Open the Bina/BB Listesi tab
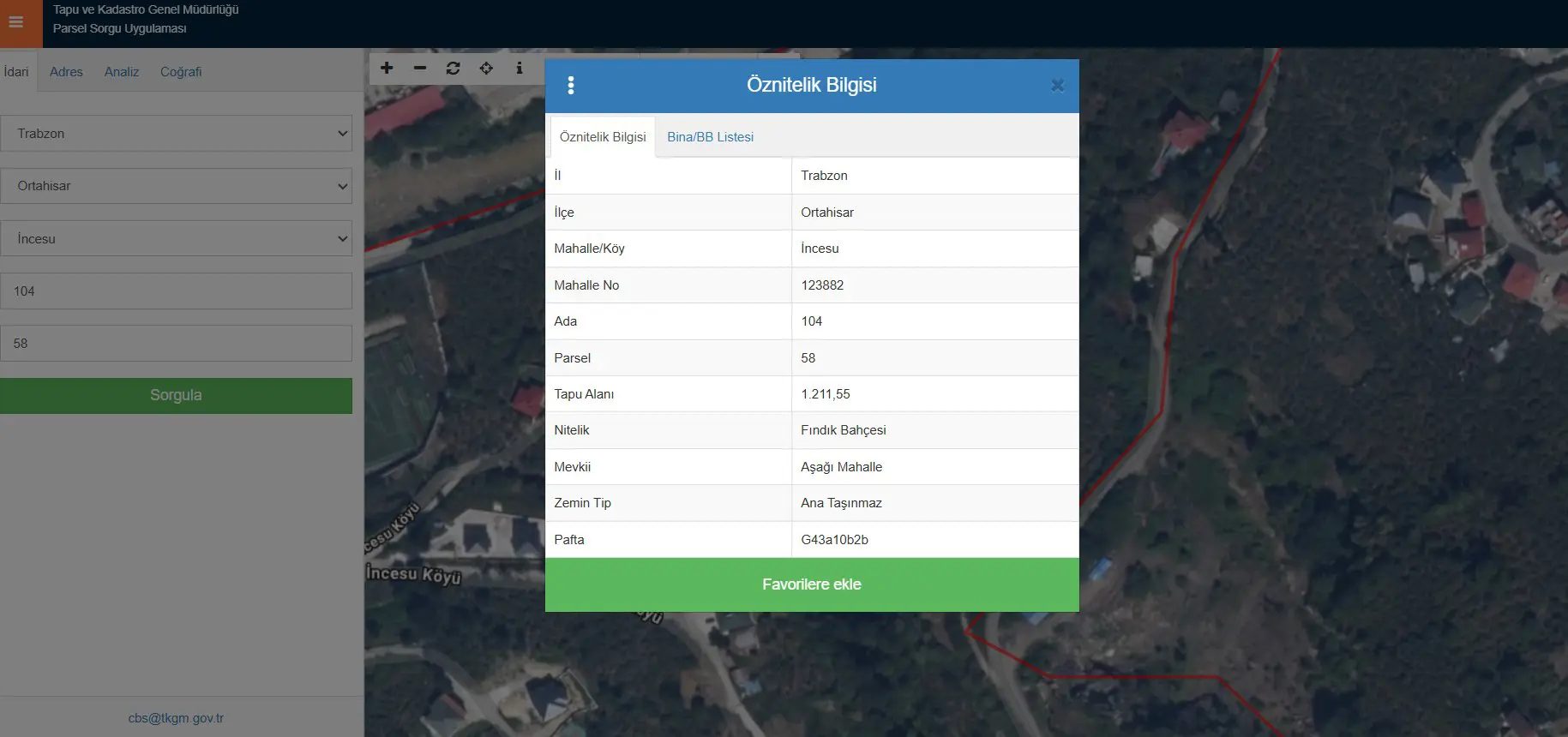 coord(711,137)
